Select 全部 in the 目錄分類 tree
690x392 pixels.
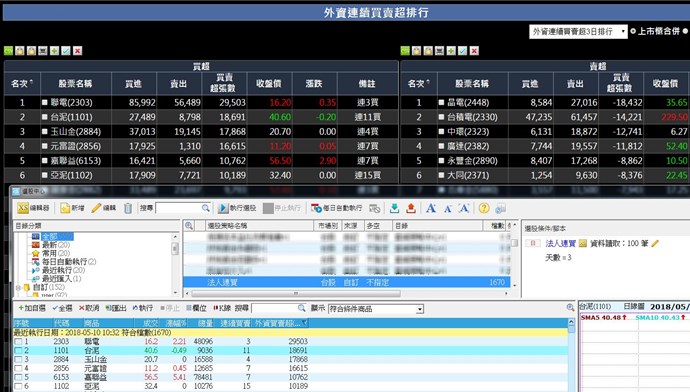pyautogui.click(x=57, y=237)
